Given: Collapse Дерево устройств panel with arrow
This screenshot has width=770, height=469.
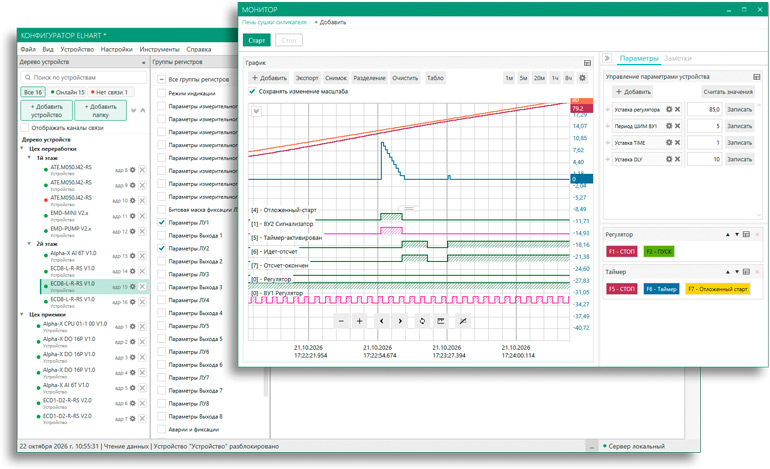Looking at the screenshot, I should [143, 62].
